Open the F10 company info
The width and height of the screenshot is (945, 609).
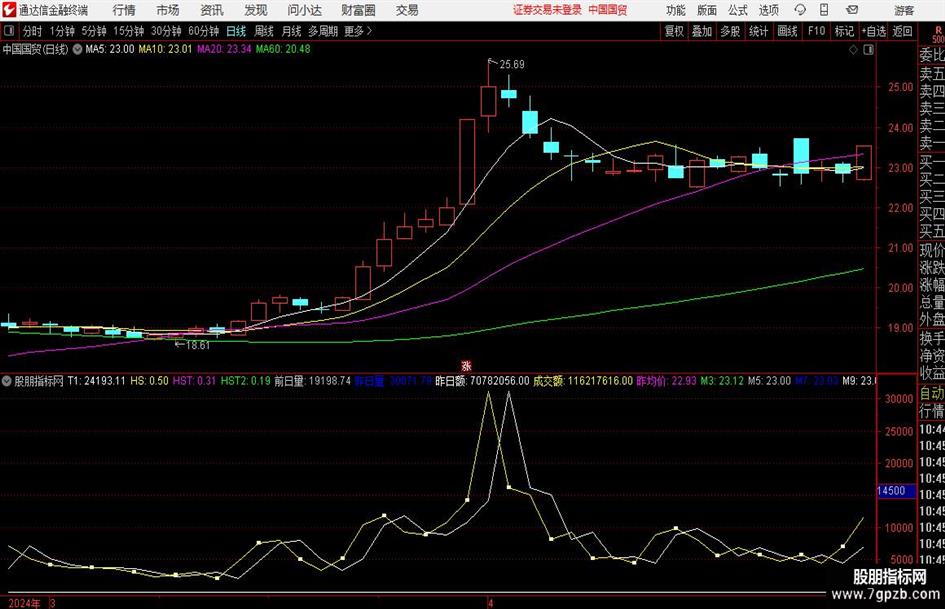tap(817, 31)
